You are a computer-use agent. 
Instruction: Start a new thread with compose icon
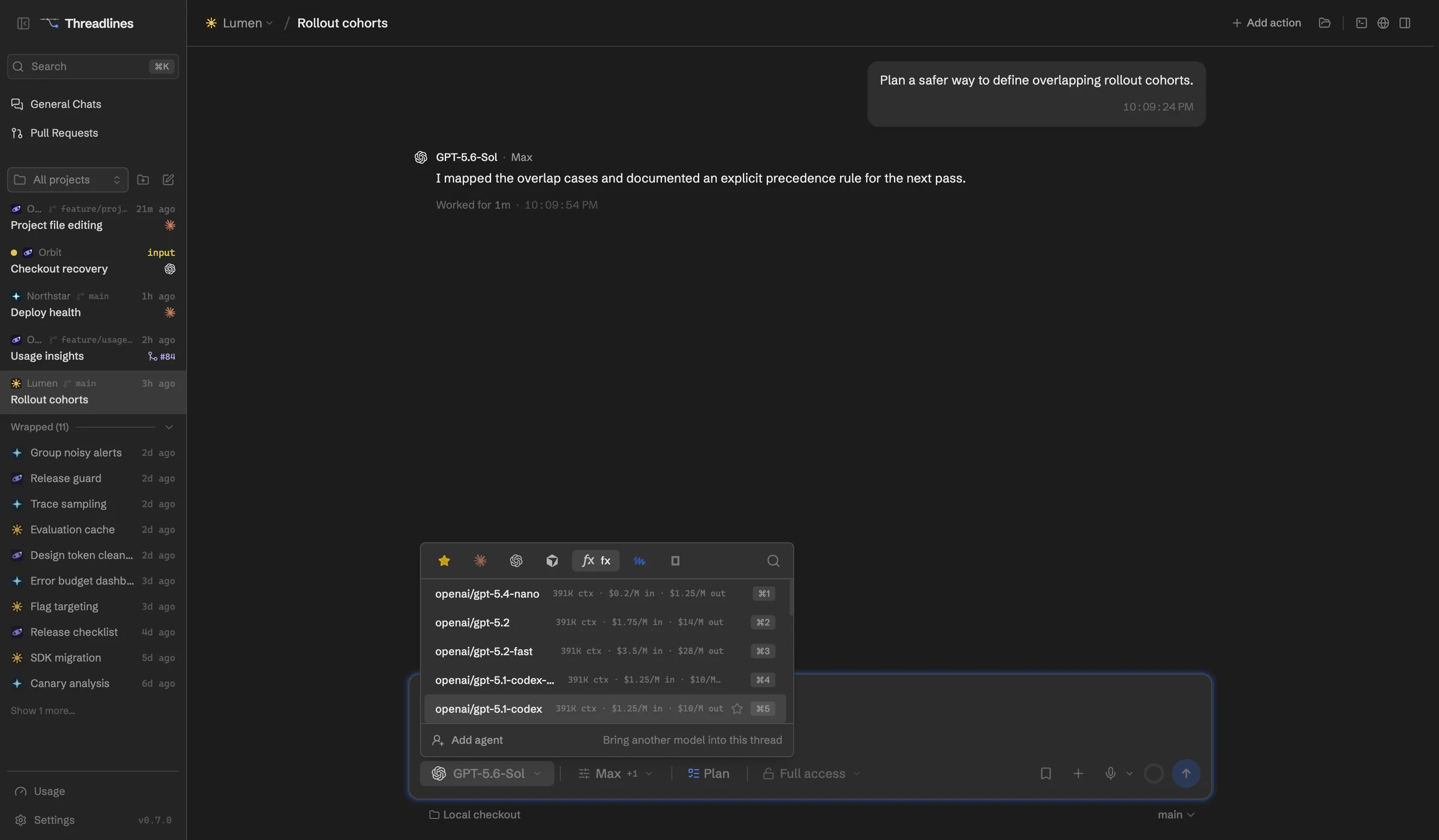point(168,180)
